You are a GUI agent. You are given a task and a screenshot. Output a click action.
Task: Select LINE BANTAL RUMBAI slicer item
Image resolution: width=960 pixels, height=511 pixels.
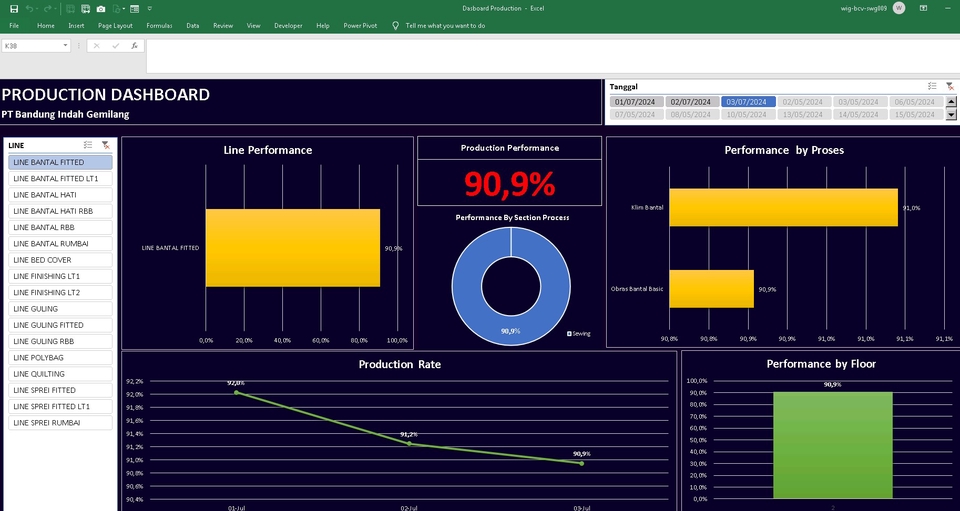point(60,244)
